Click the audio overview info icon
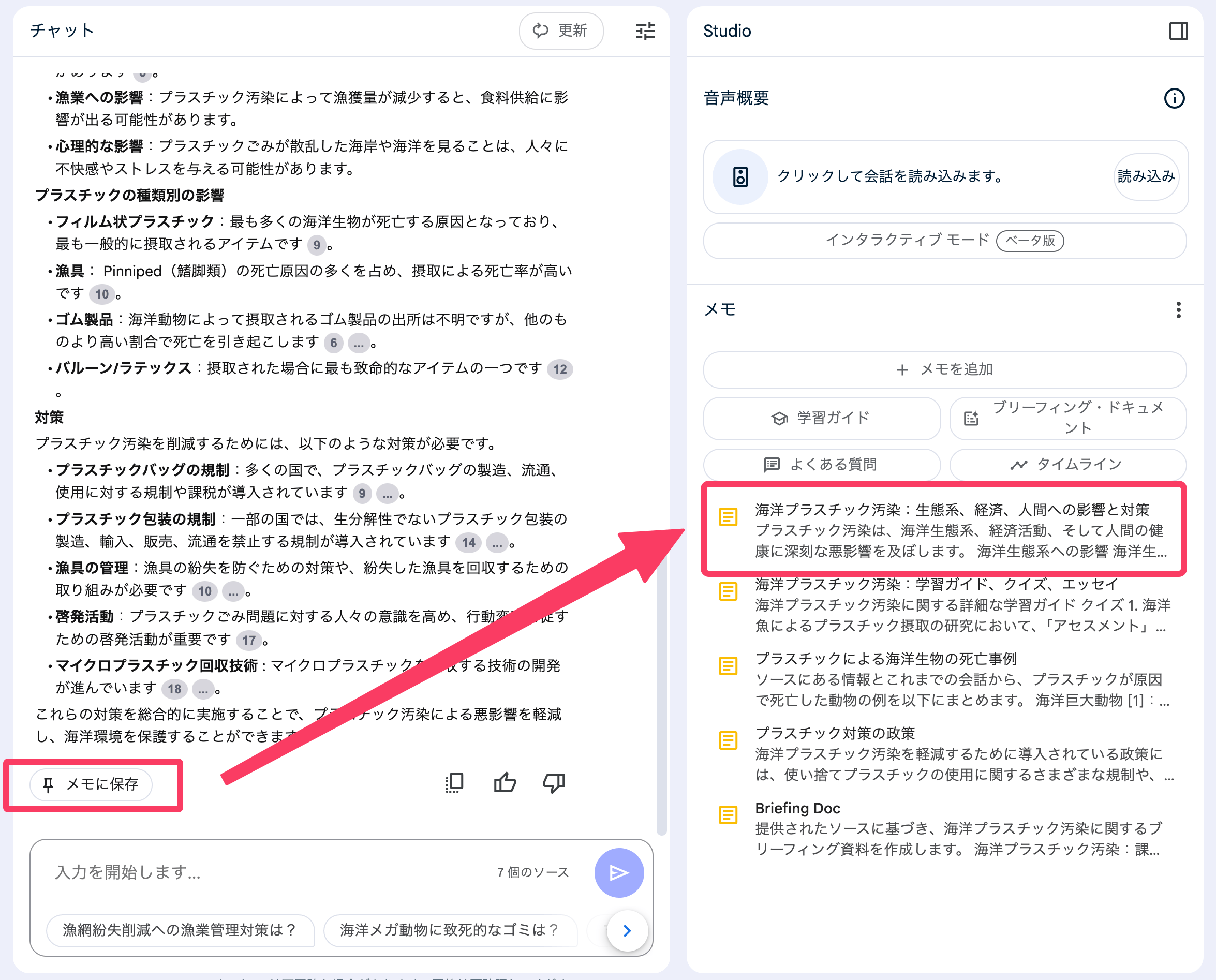This screenshot has height=980, width=1216. 1174,98
